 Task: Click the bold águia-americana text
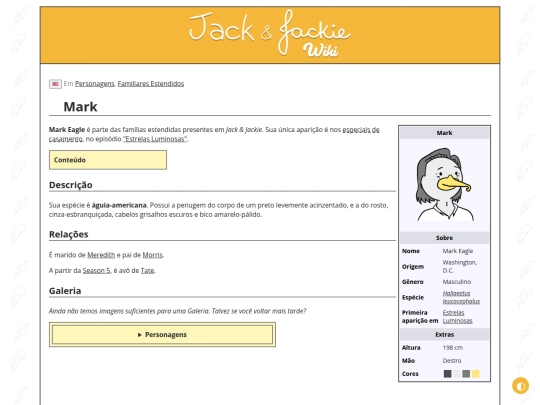tap(119, 205)
